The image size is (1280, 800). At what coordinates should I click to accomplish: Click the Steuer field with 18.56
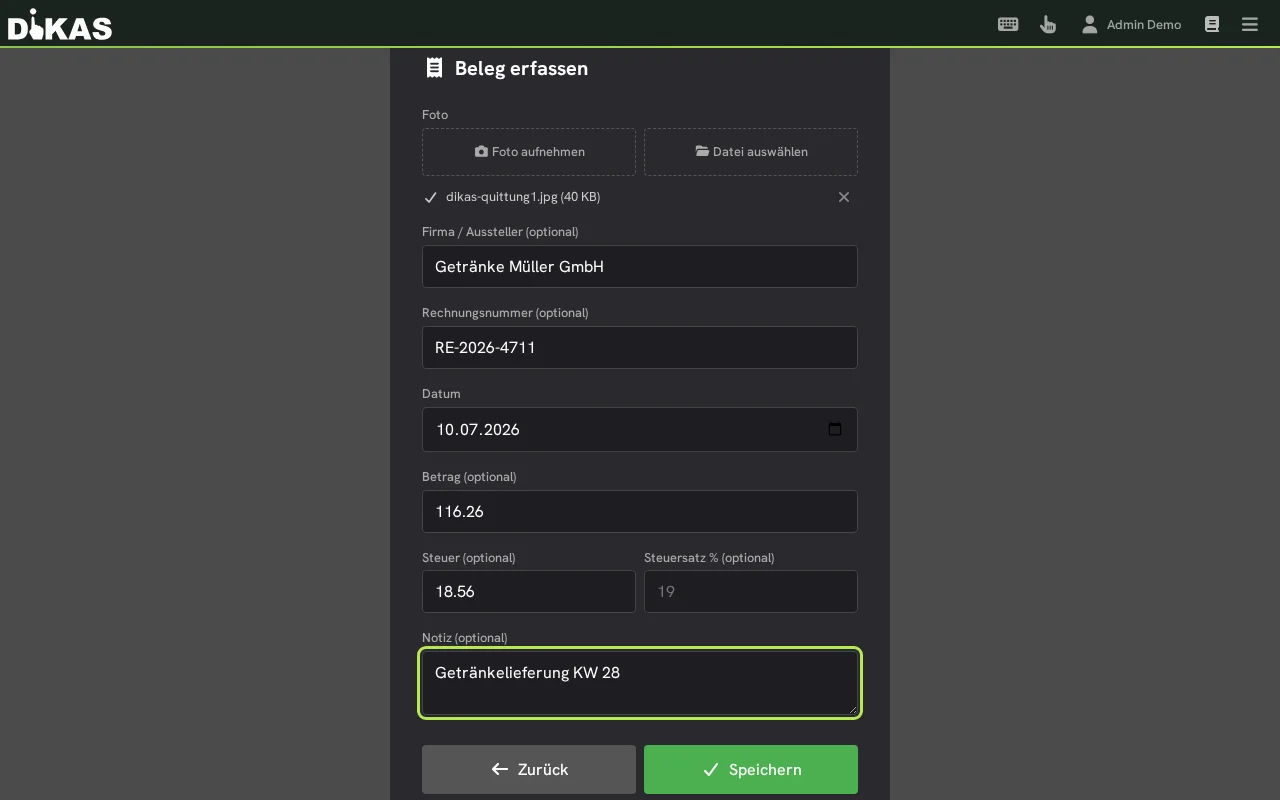click(529, 592)
